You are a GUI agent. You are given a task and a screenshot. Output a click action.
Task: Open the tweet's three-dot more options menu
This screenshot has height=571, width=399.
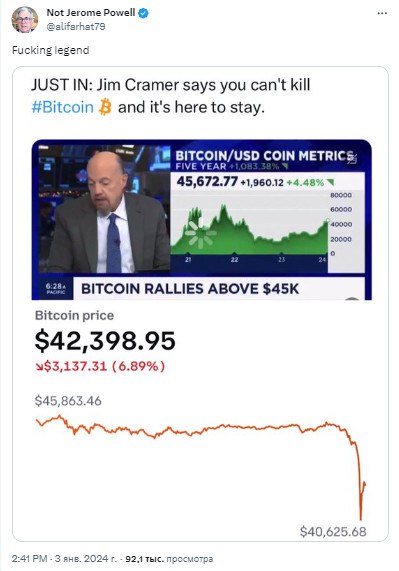point(382,13)
